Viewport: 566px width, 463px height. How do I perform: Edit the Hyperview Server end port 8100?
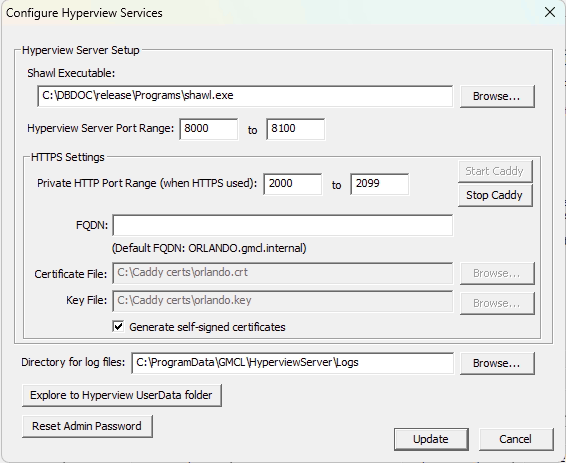tap(295, 129)
